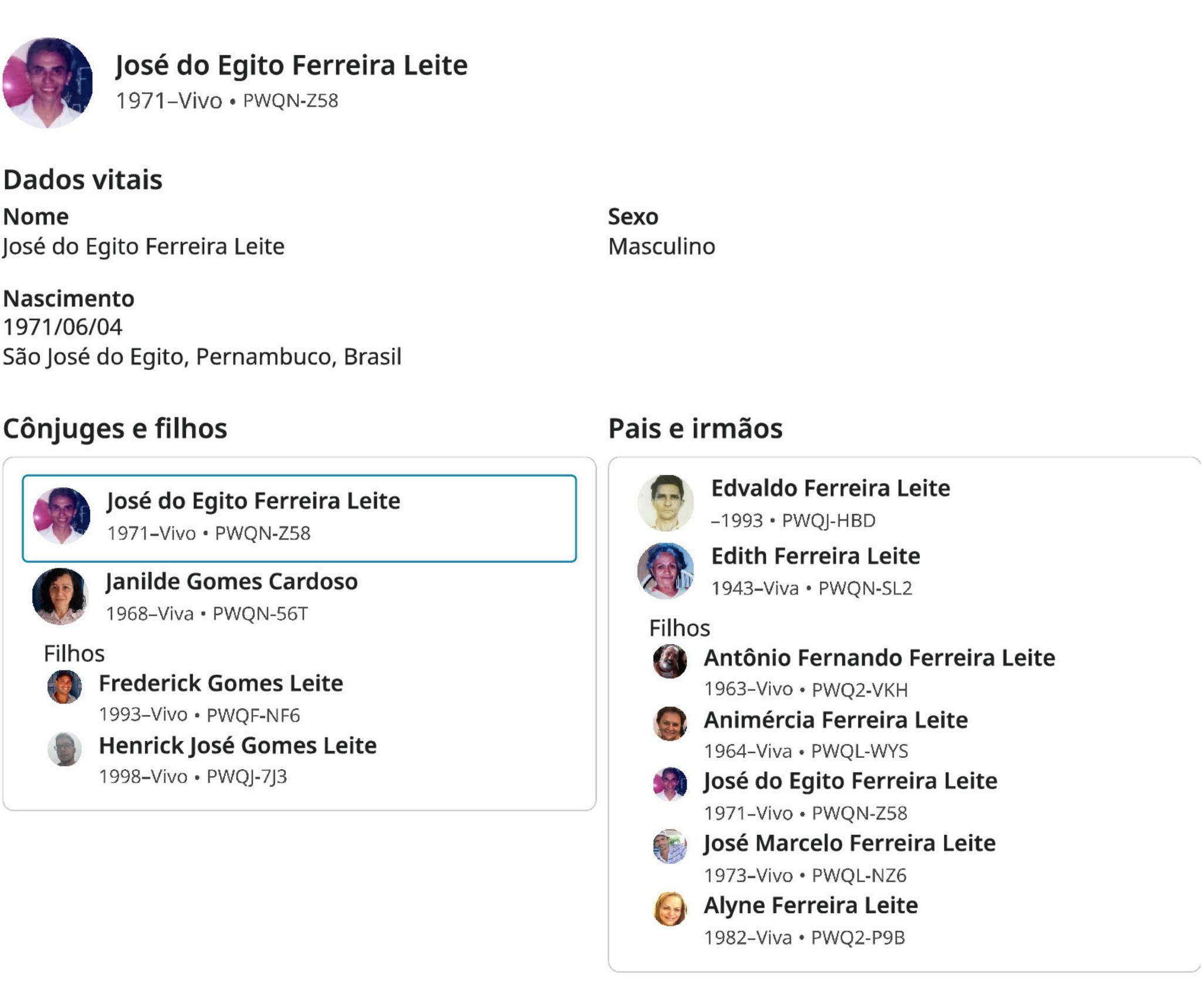Image resolution: width=1202 pixels, height=1008 pixels.
Task: Open Frederick Gomes Leite name link
Action: pos(221,683)
